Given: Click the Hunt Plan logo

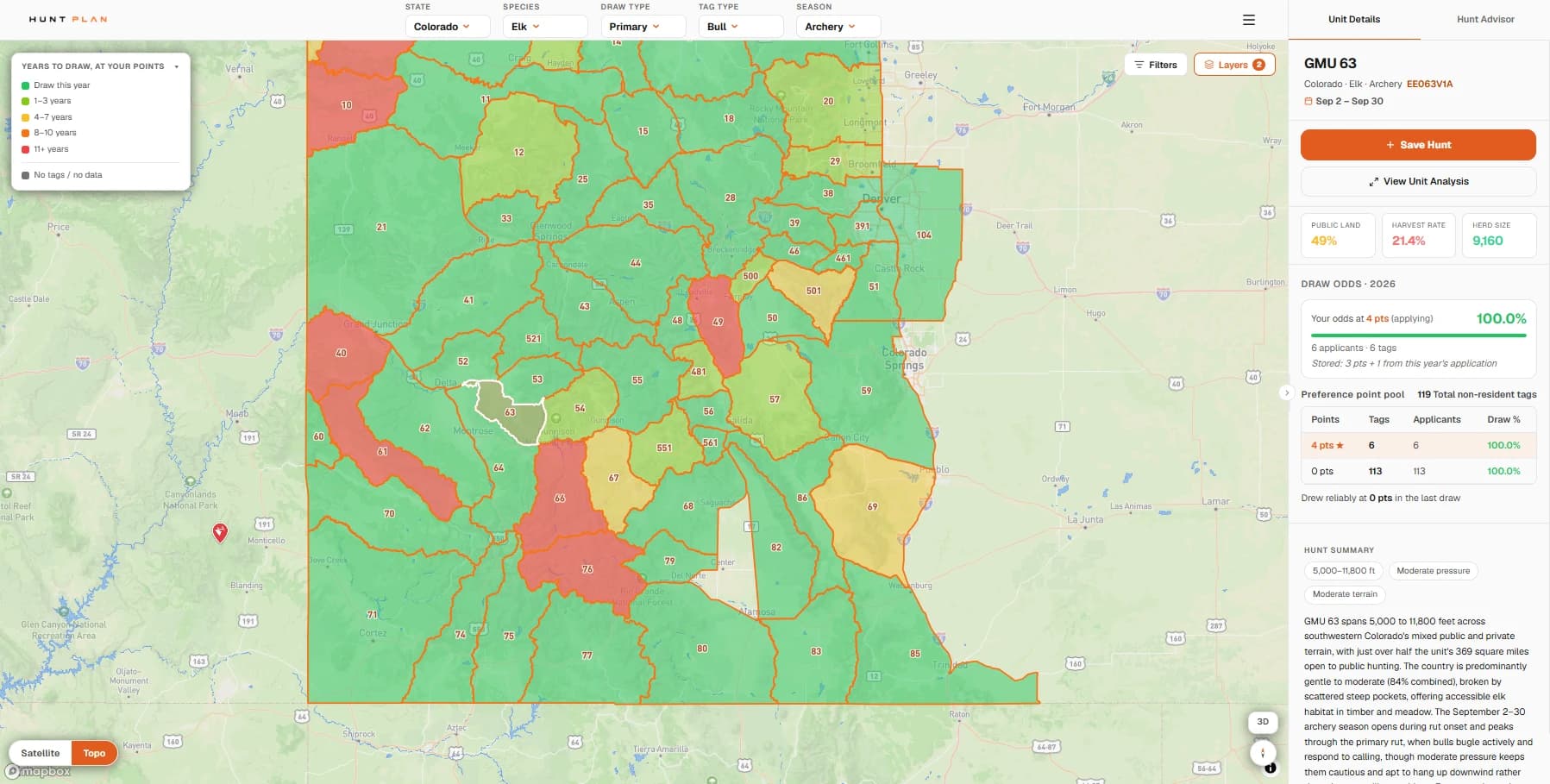Looking at the screenshot, I should click(68, 19).
